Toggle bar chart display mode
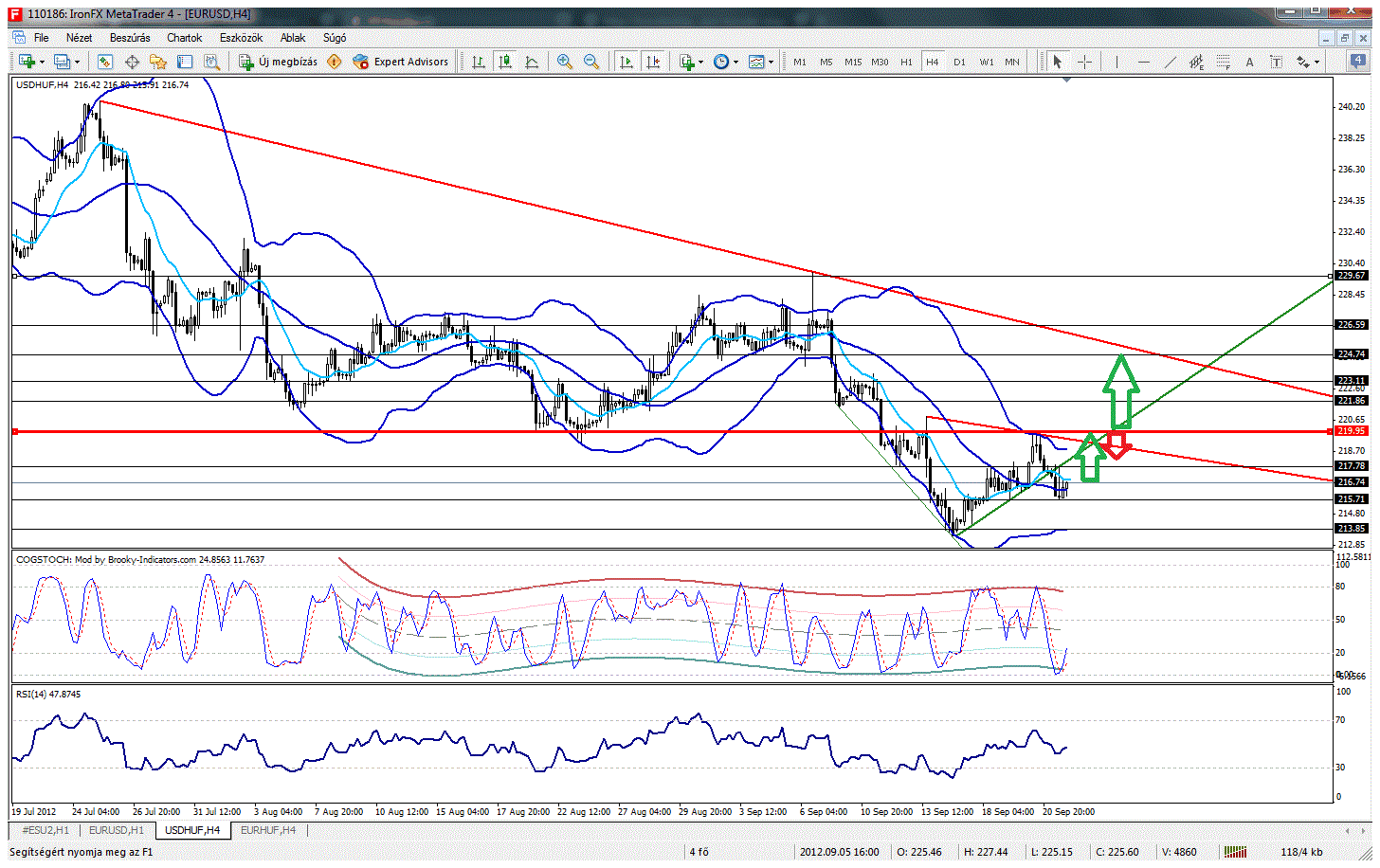Viewport: 1380px width, 868px height. tap(479, 62)
